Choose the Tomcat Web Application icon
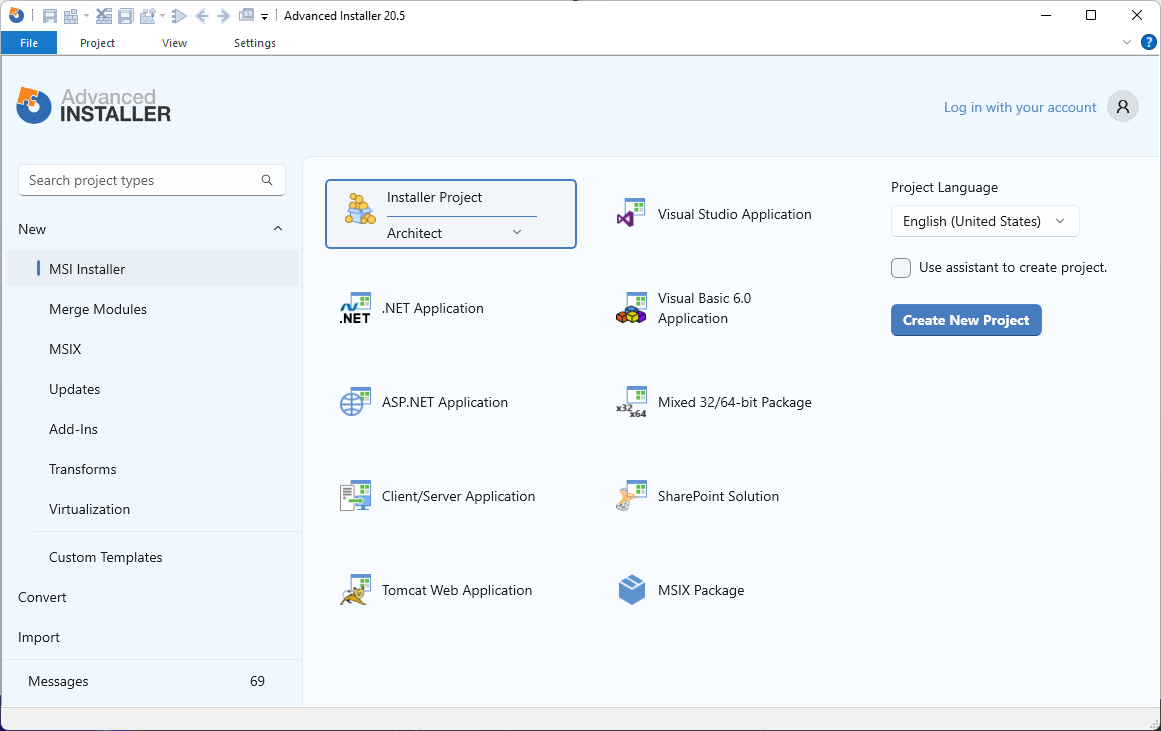The width and height of the screenshot is (1161, 731). click(x=355, y=590)
